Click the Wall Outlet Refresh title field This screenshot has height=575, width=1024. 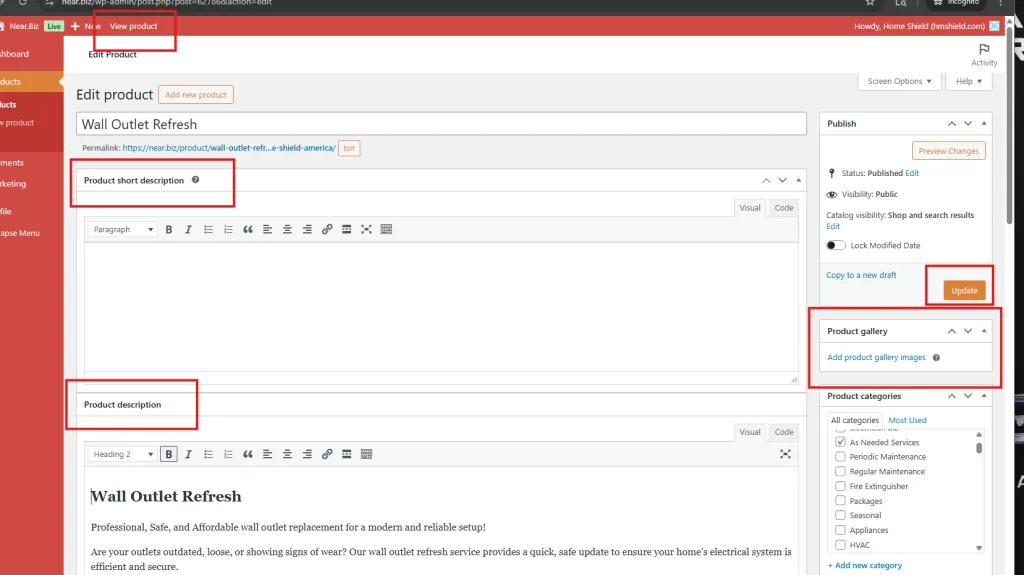(440, 124)
